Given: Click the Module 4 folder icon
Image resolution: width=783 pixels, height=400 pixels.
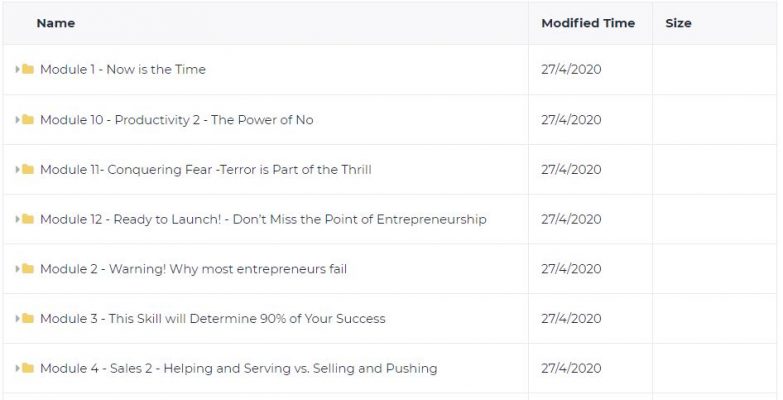Looking at the screenshot, I should 28,368.
